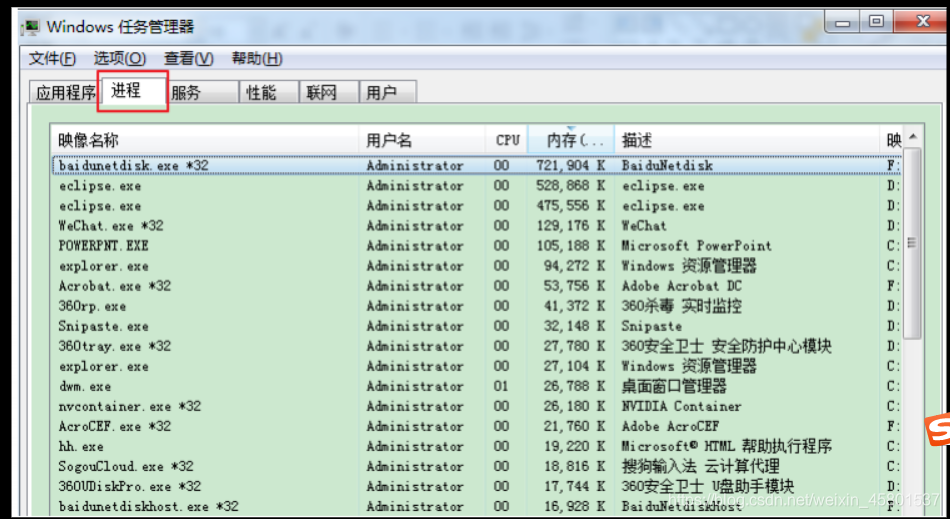Viewport: 950px width, 519px height.
Task: Select eclipse.exe row using 528,868 K
Action: (x=477, y=186)
